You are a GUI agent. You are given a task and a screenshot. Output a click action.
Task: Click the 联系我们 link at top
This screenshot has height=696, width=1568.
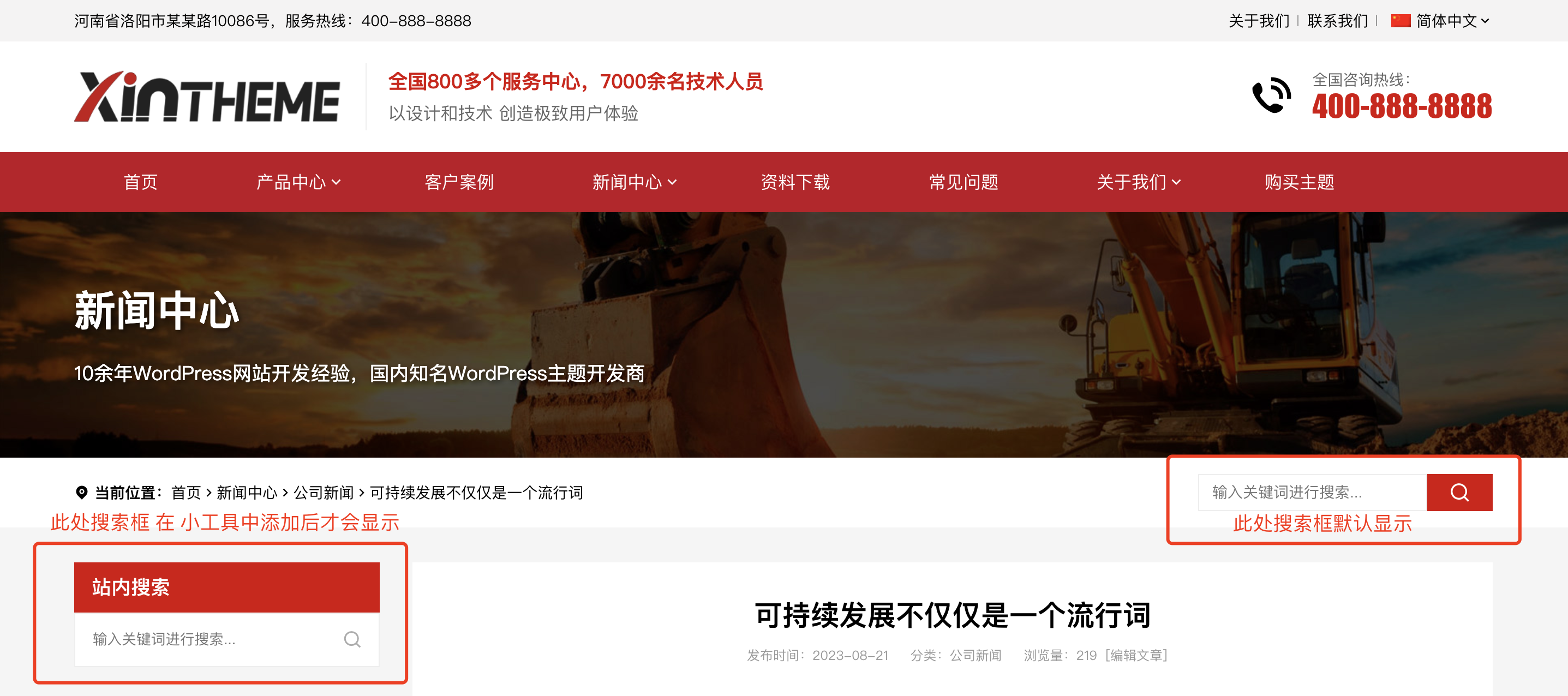[x=1337, y=21]
